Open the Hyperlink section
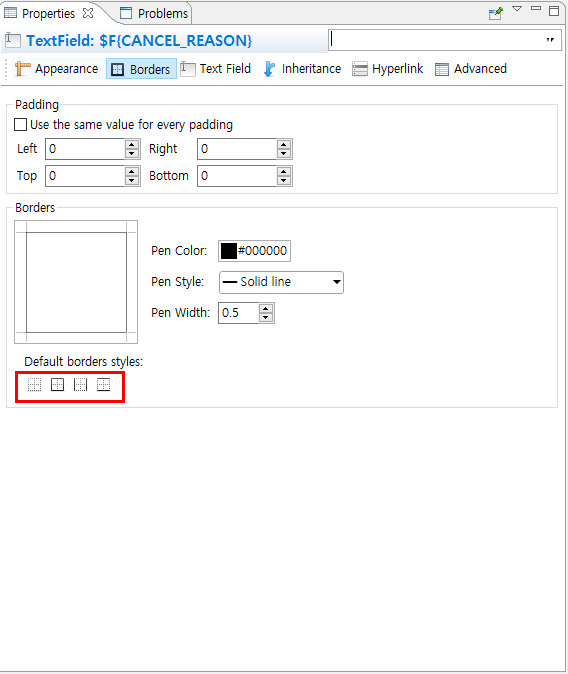 pos(387,69)
